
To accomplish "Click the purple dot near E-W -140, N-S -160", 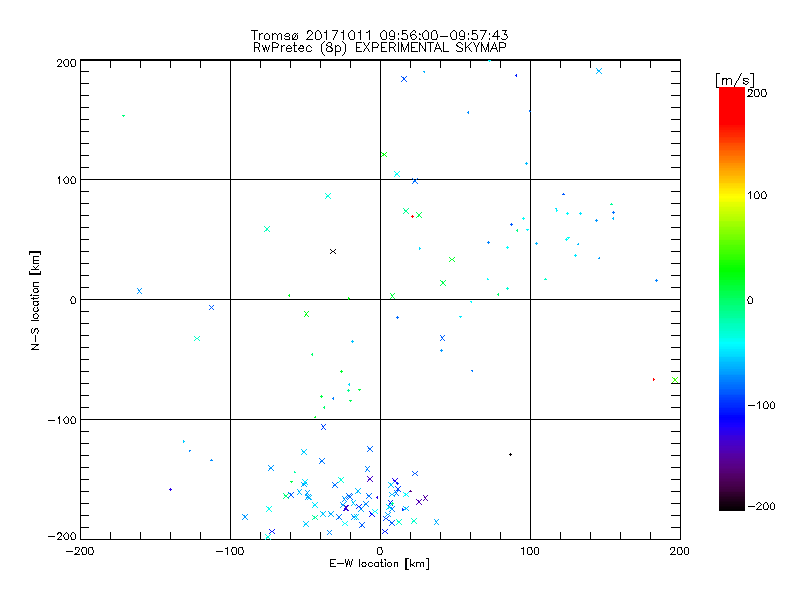I will pos(170,490).
